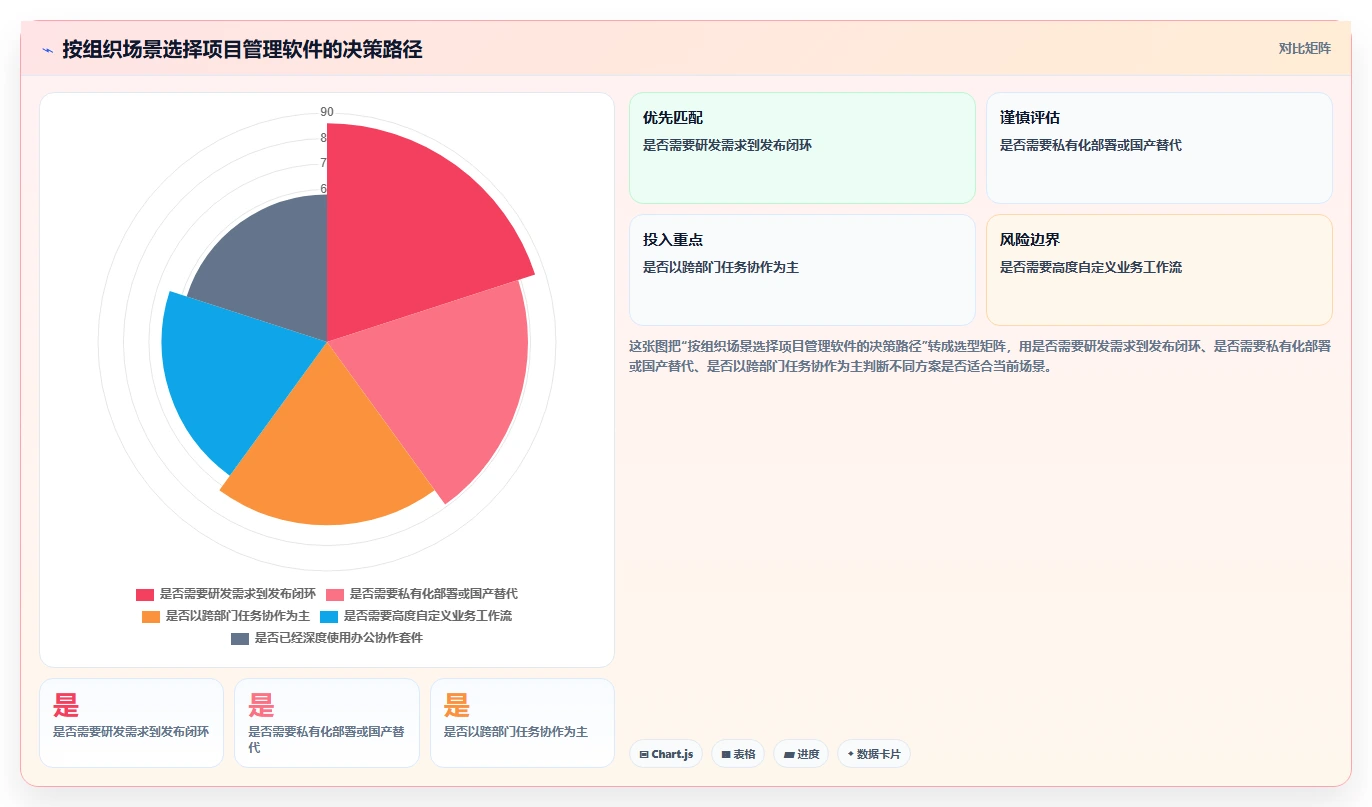Open the 风险边界 card

[1159, 270]
